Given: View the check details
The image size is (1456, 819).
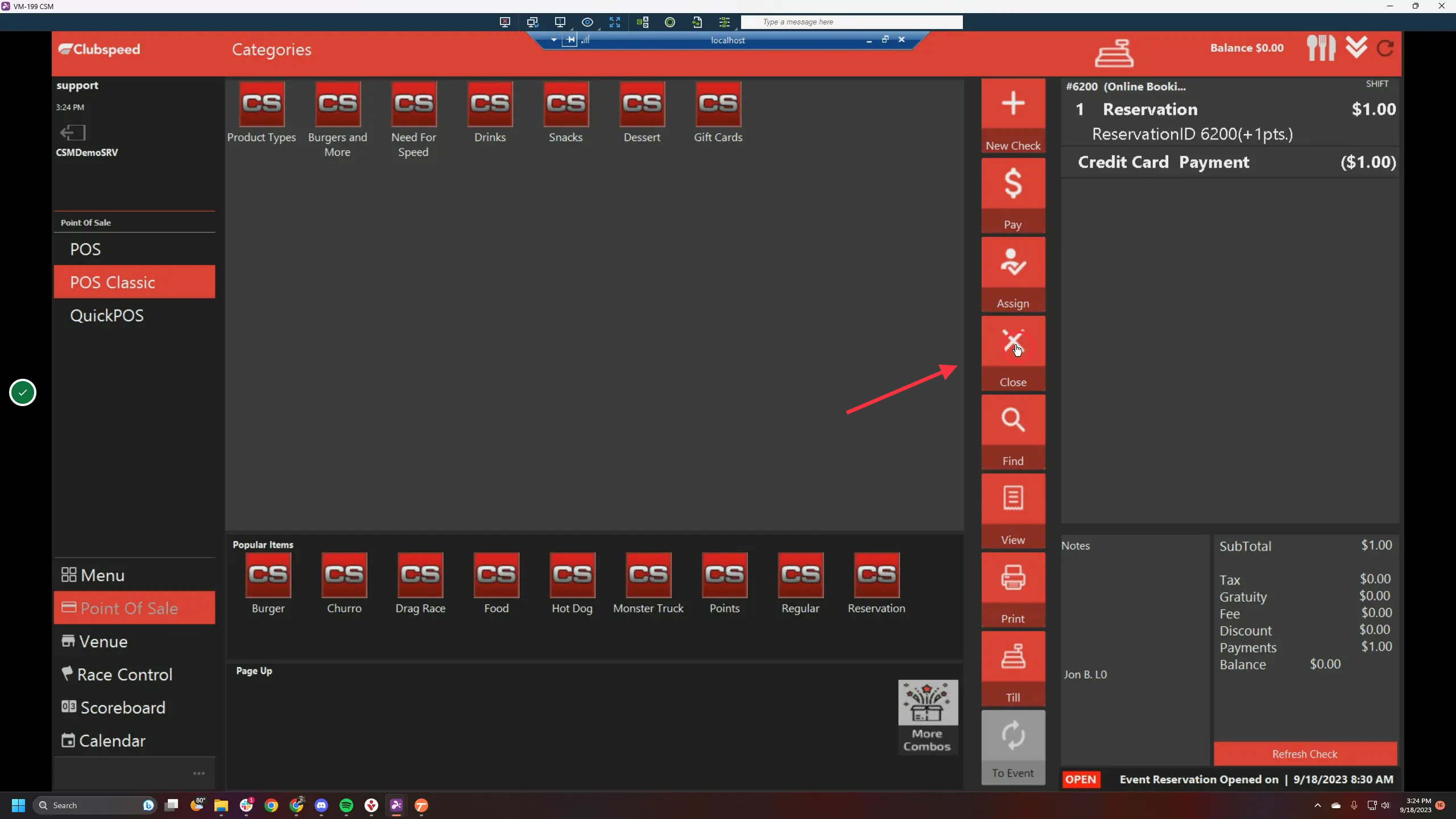Looking at the screenshot, I should tap(1013, 511).
